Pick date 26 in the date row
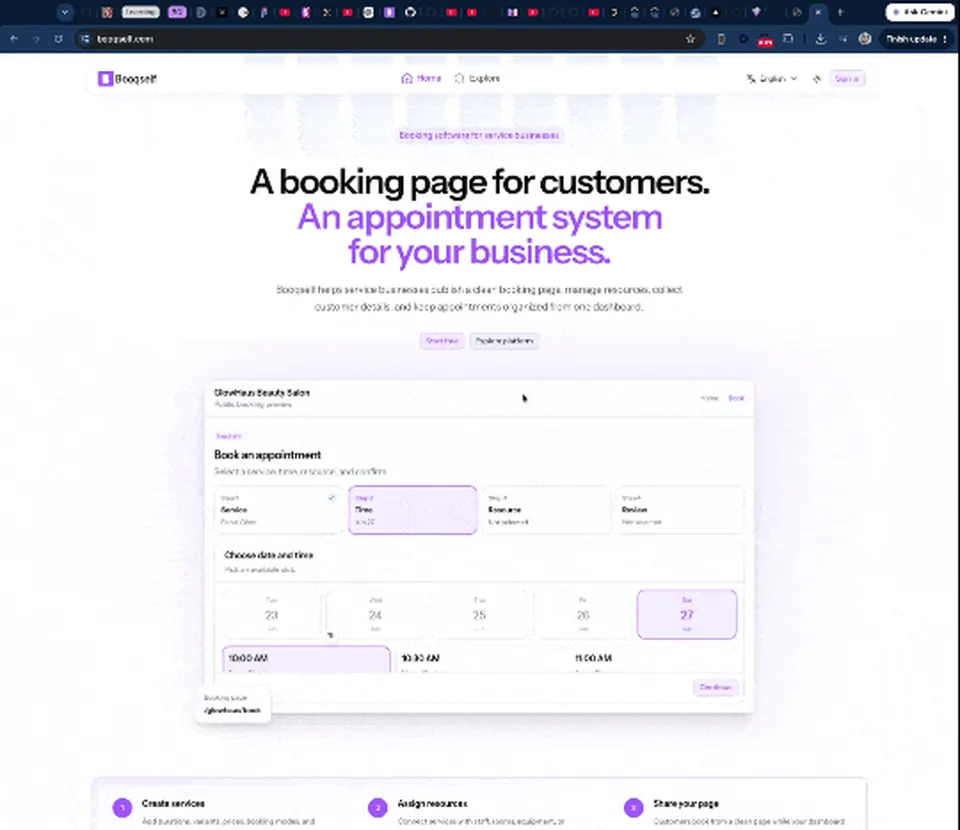960x830 pixels. [x=583, y=615]
